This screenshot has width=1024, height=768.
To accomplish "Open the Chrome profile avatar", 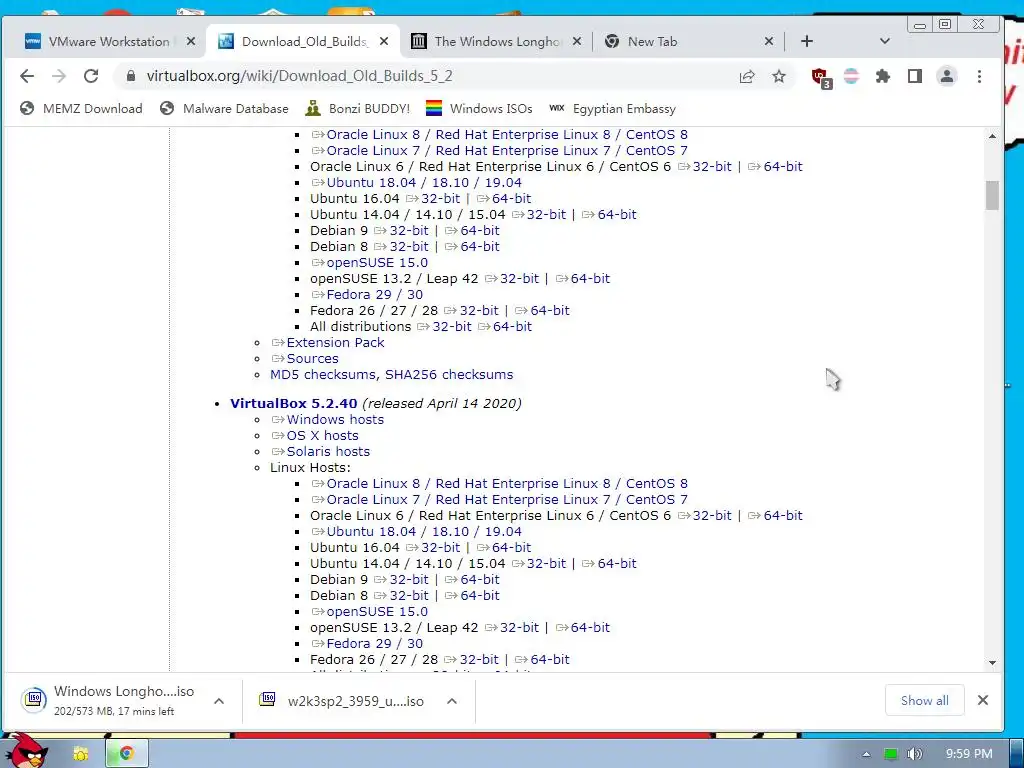I will point(946,76).
